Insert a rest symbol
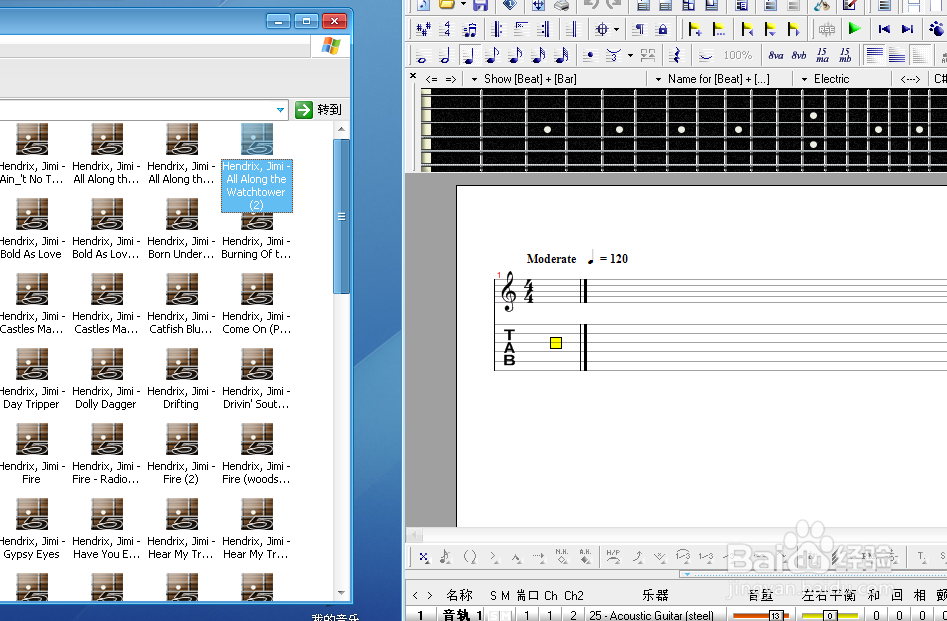The height and width of the screenshot is (621, 947). pos(675,56)
